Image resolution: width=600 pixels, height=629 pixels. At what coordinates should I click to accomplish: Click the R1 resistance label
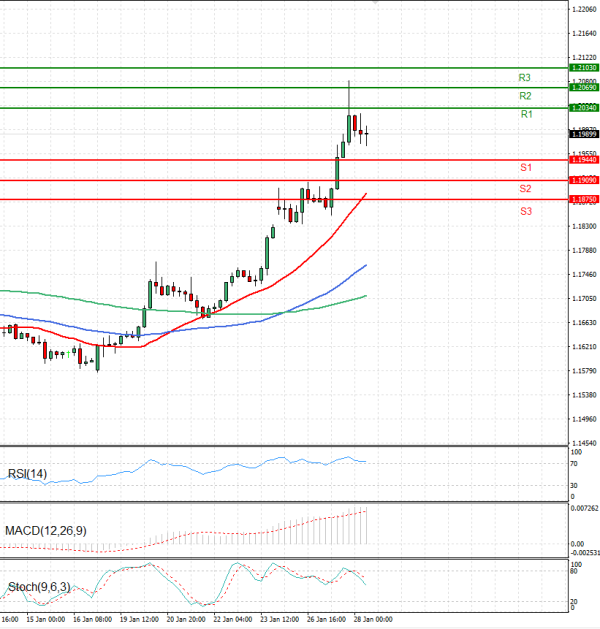click(526, 115)
